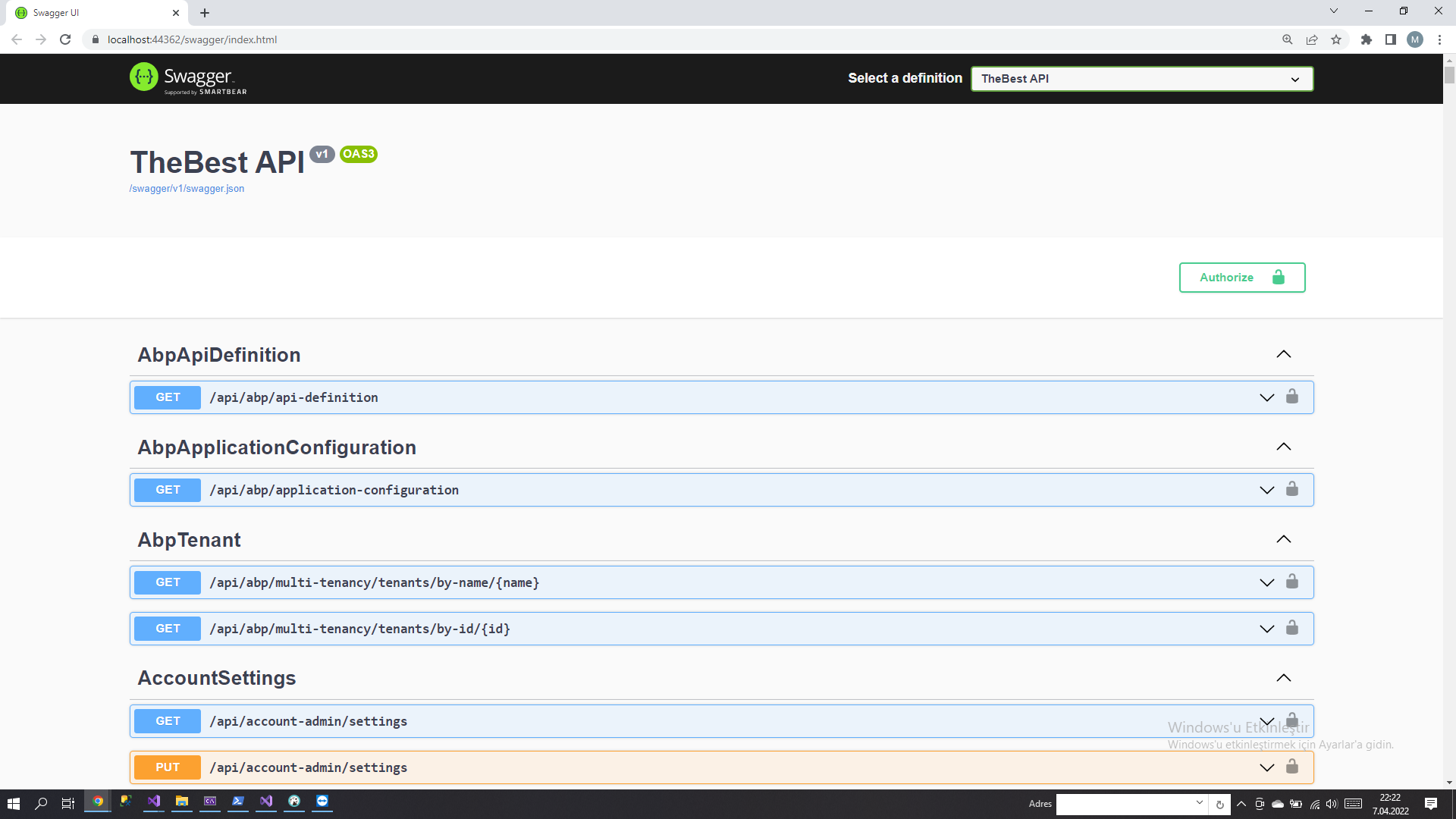Expand the tenants/by-name/{name} chevron
The image size is (1456, 819).
point(1267,582)
